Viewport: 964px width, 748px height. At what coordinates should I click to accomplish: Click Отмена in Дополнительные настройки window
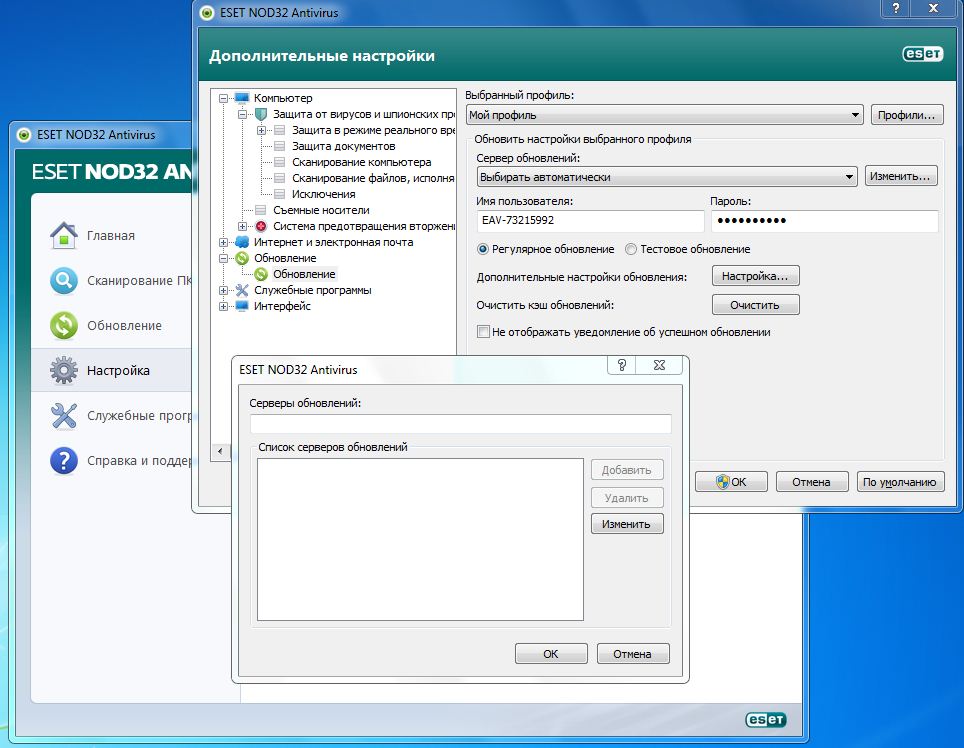812,482
